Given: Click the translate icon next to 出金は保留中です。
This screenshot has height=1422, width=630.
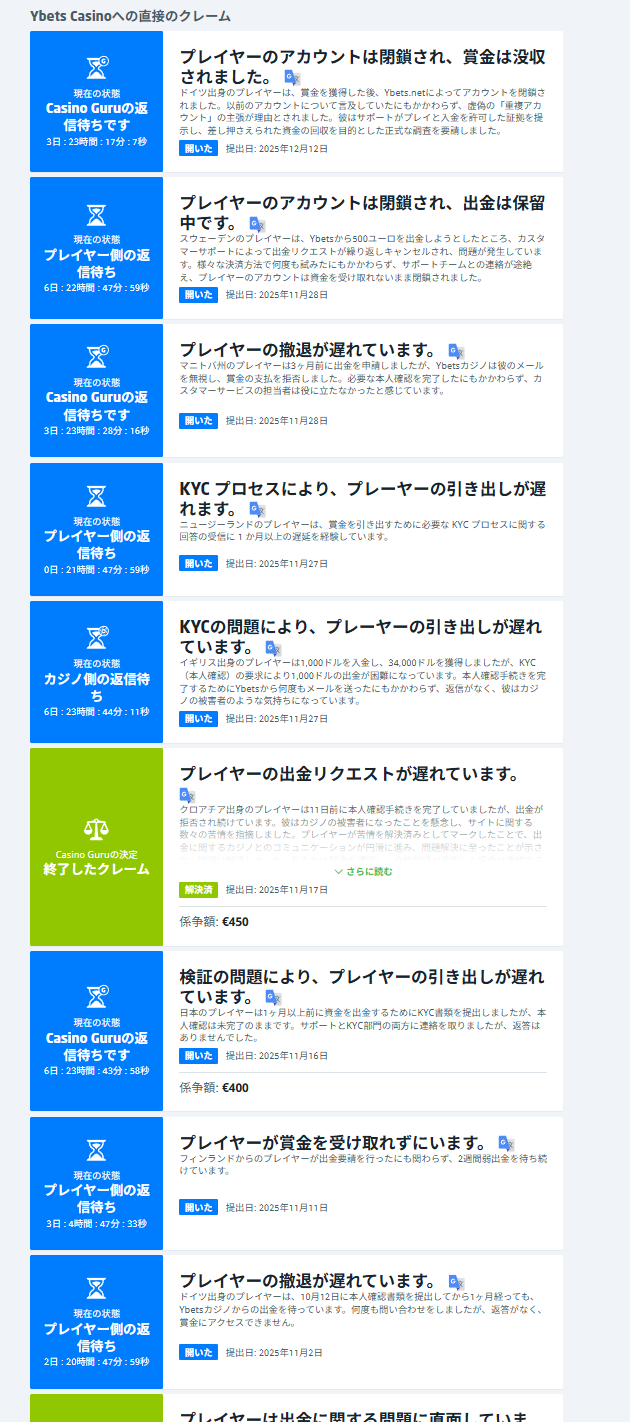Looking at the screenshot, I should click(257, 224).
